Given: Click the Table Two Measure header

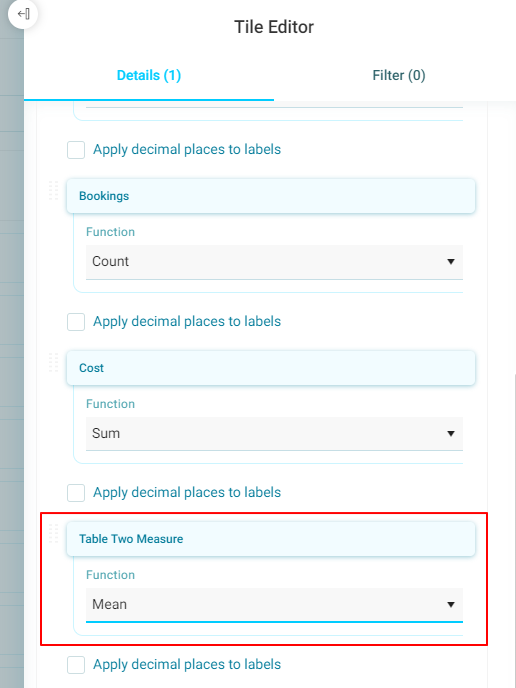Looking at the screenshot, I should [x=271, y=539].
